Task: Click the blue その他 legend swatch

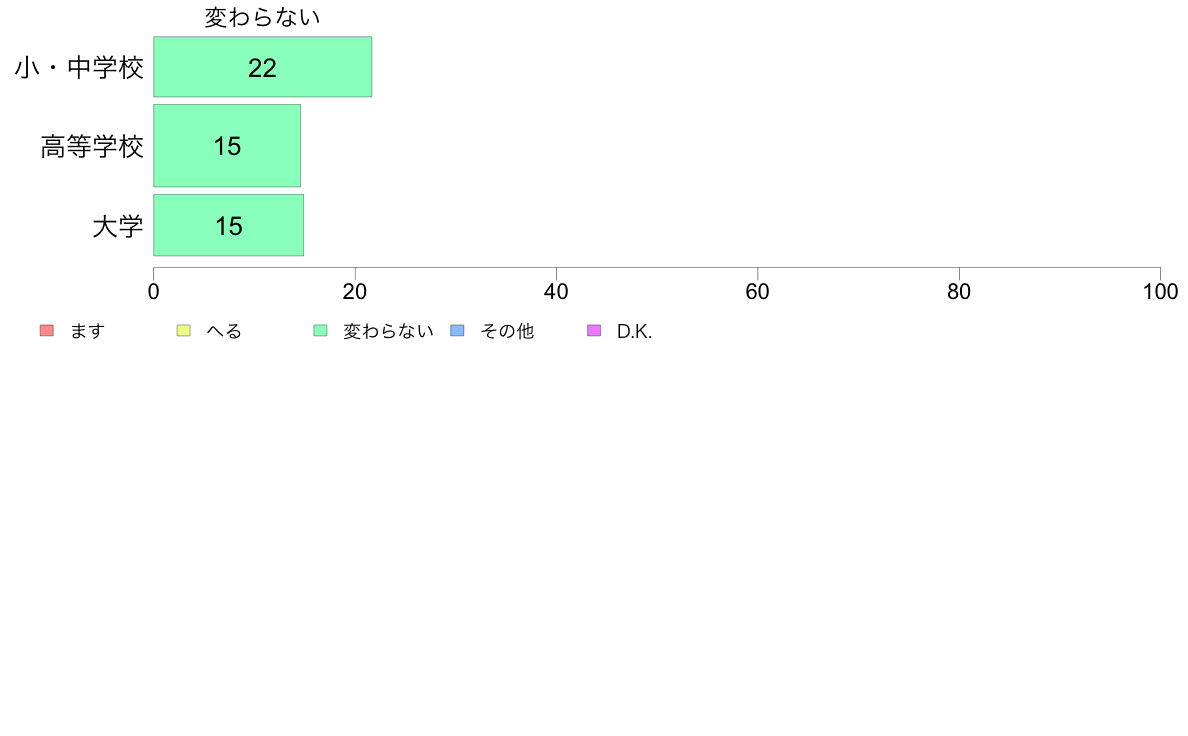Action: coord(458,330)
